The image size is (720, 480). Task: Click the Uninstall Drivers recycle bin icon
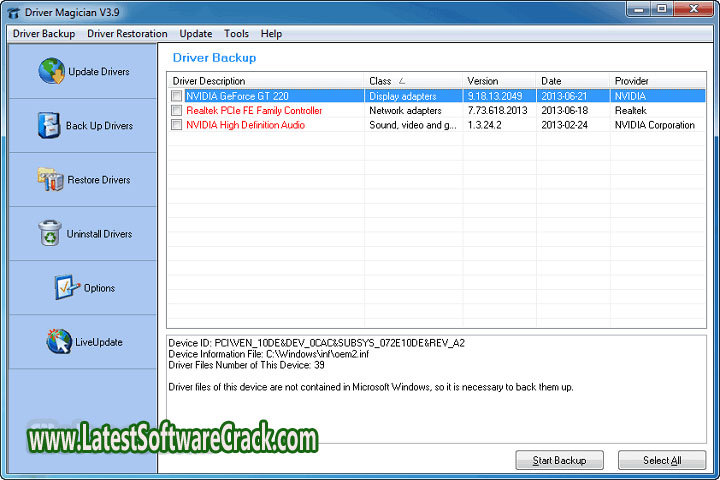(49, 233)
